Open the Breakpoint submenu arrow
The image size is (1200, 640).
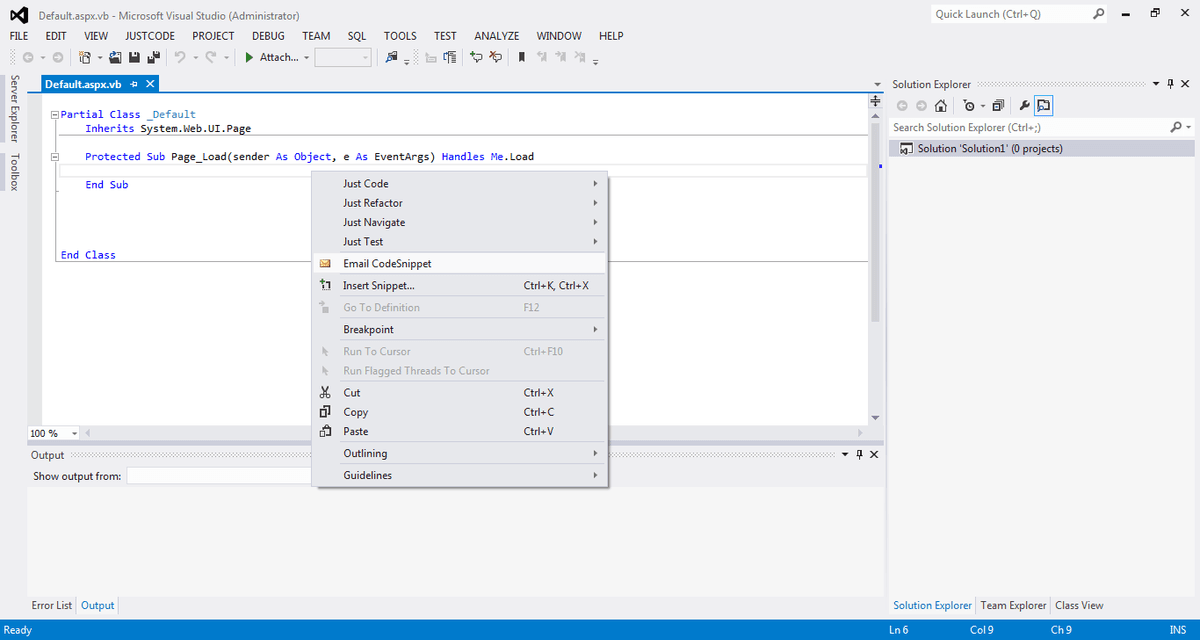[x=594, y=329]
